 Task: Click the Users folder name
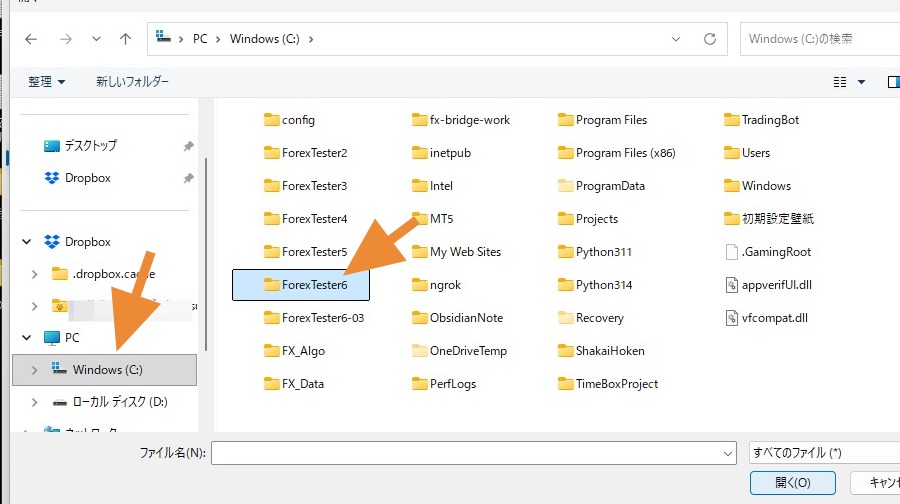click(756, 153)
